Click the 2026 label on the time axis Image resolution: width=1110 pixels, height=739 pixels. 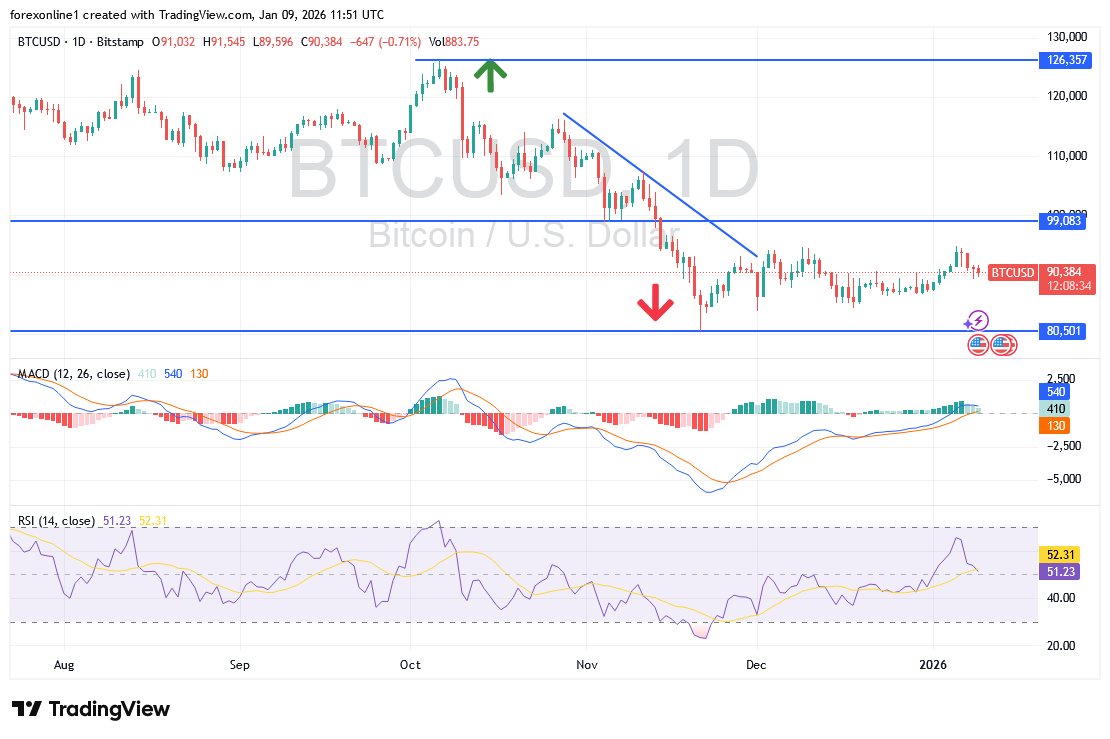tap(934, 664)
